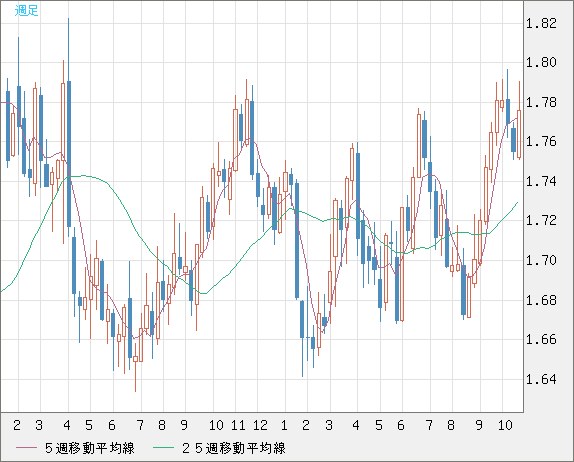Screen dimensions: 574x462
Task: Click the 1.66 price axis label
Action: 541,340
